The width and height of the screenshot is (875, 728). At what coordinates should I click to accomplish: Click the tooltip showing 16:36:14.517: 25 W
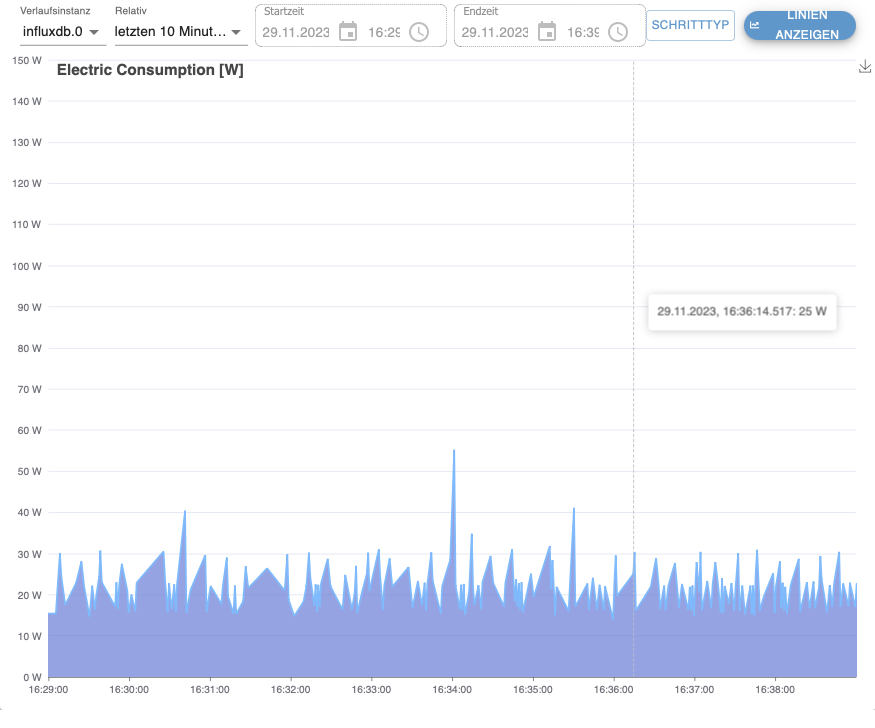[742, 311]
